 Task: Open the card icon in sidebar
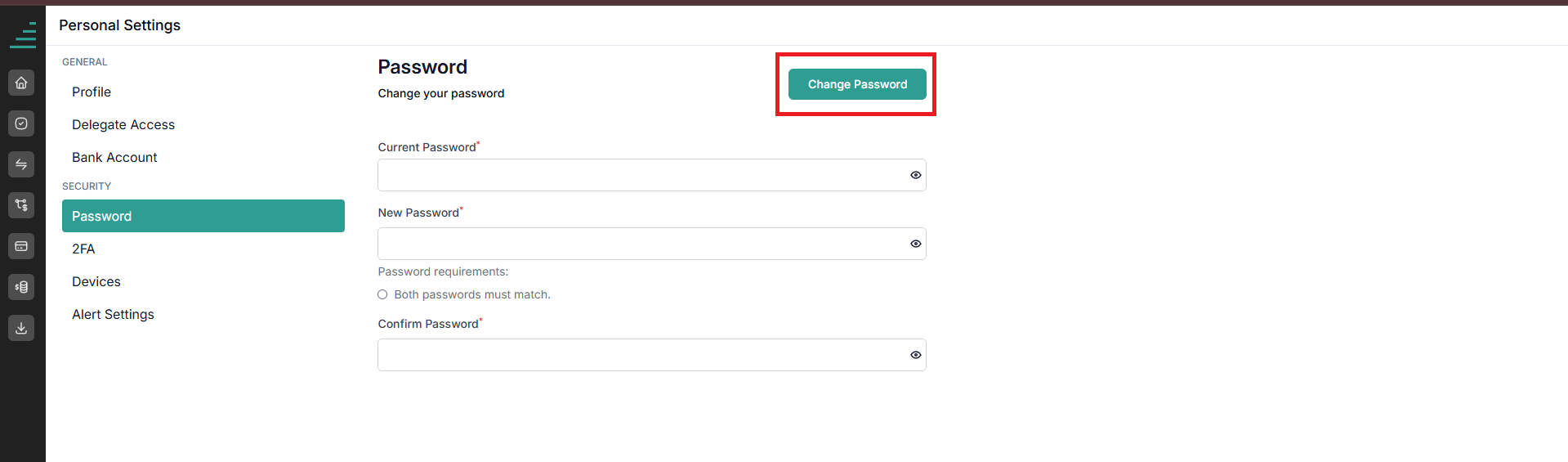[21, 246]
